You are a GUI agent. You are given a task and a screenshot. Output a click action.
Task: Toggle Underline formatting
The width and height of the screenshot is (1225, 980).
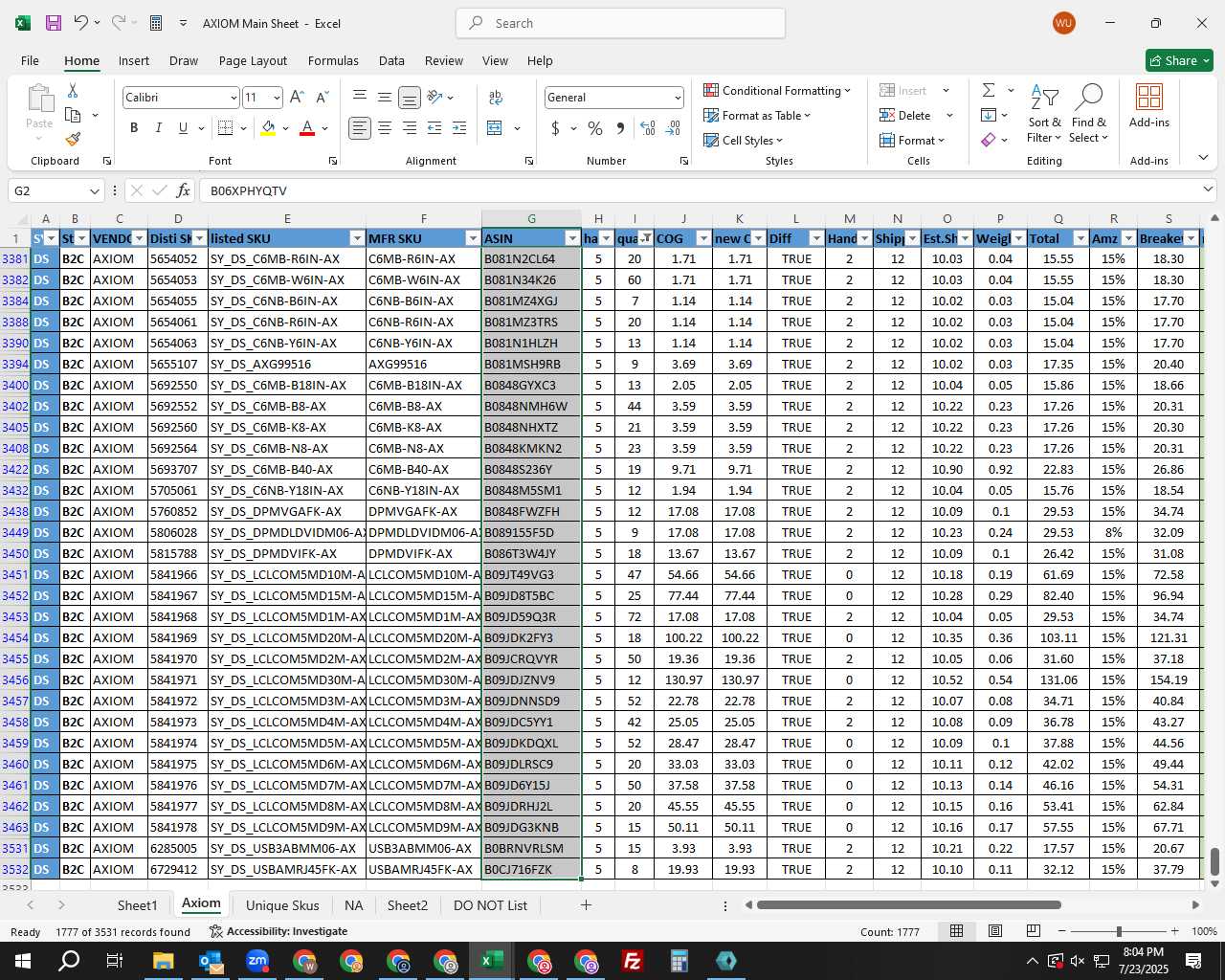pos(183,127)
